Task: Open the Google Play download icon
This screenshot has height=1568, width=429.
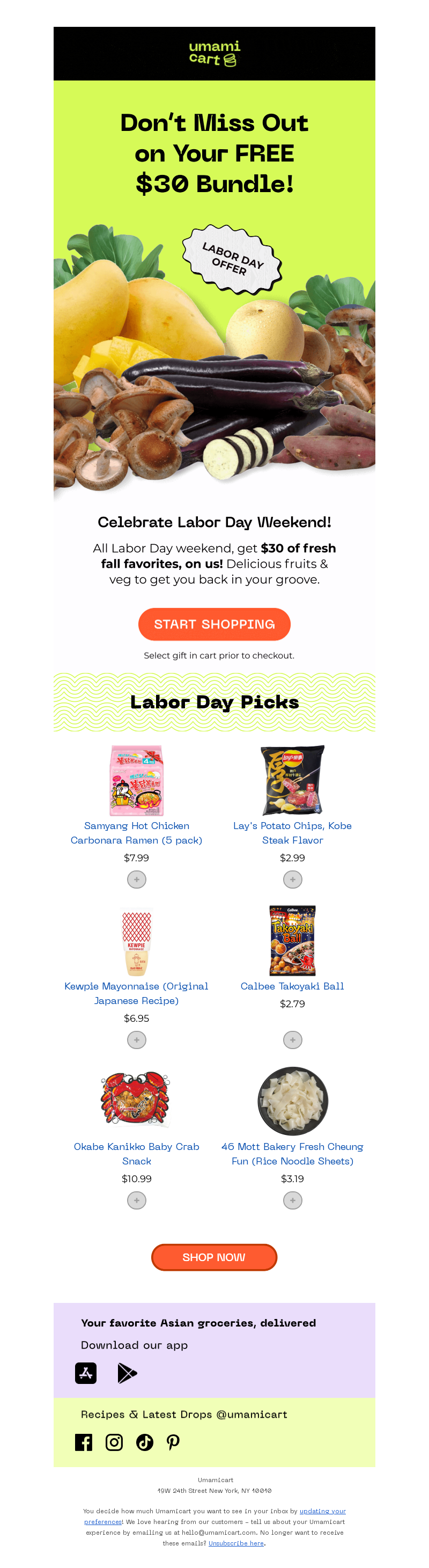Action: 127,1373
